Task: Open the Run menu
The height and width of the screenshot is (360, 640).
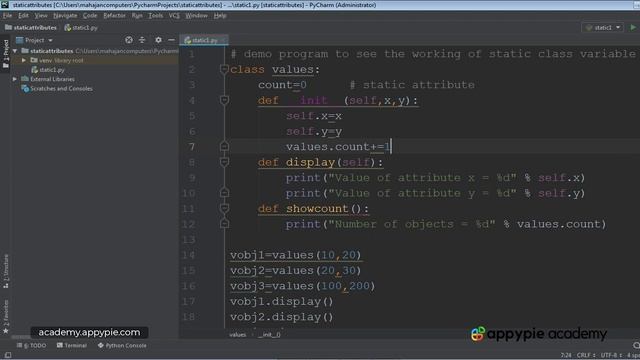Action: tap(137, 16)
